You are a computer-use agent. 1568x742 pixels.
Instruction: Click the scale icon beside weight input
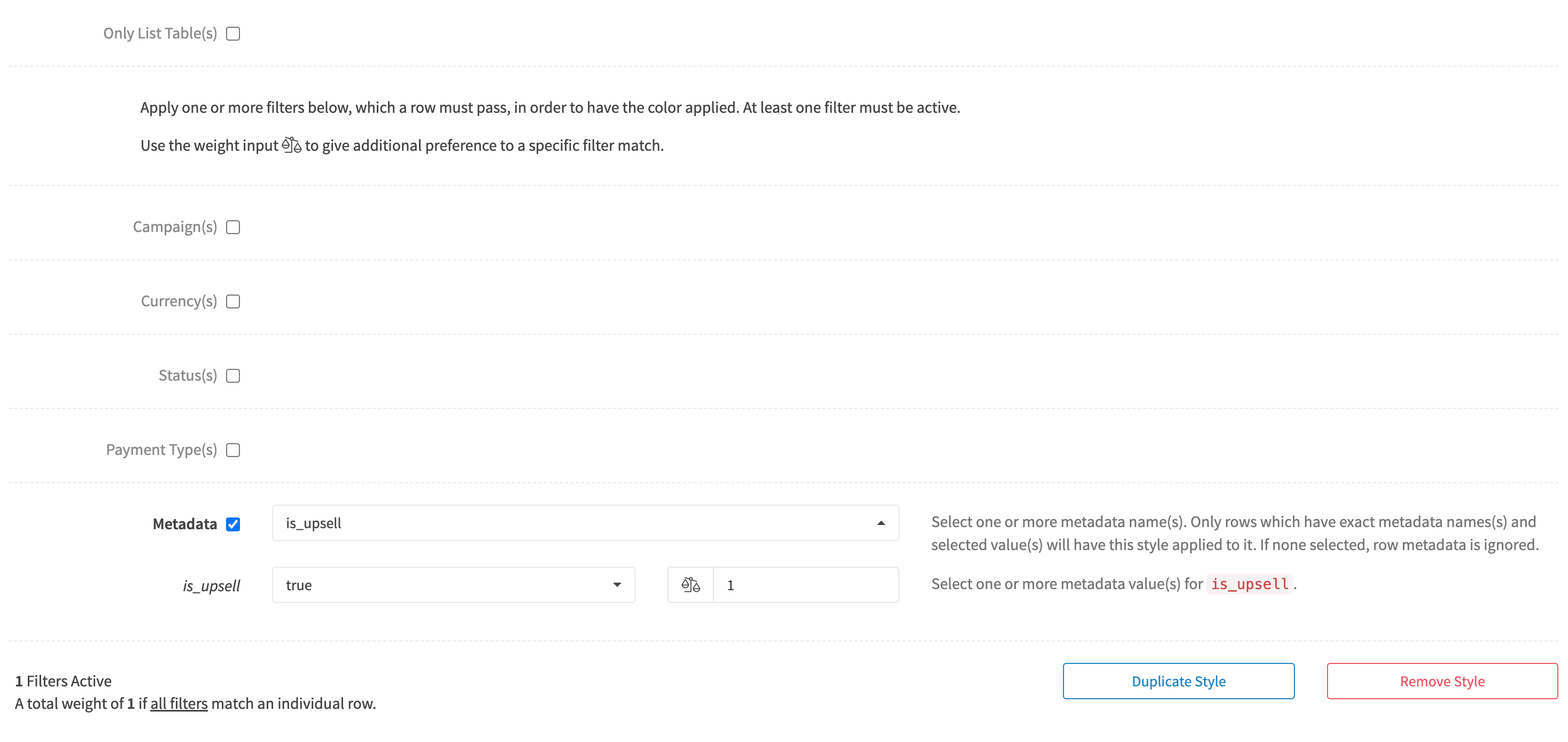point(690,585)
